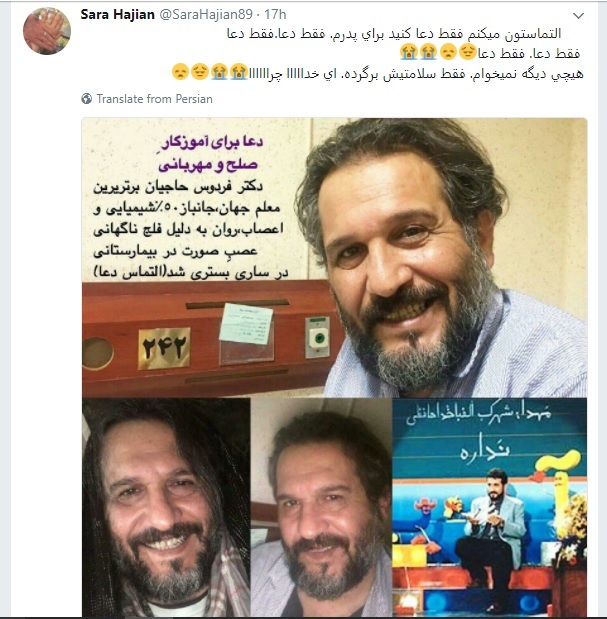Open the TV show set photo with the blue sofa
Viewport: 607px width, 619px height.
point(489,507)
